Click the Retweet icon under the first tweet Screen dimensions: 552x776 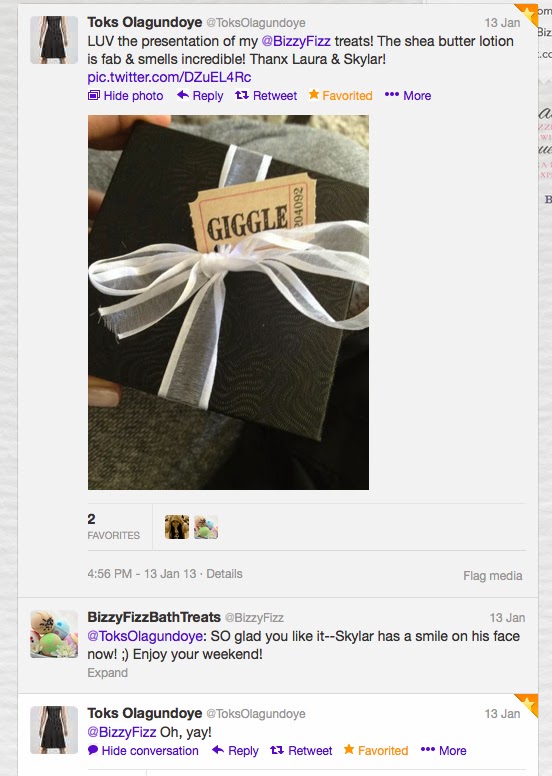click(x=242, y=95)
